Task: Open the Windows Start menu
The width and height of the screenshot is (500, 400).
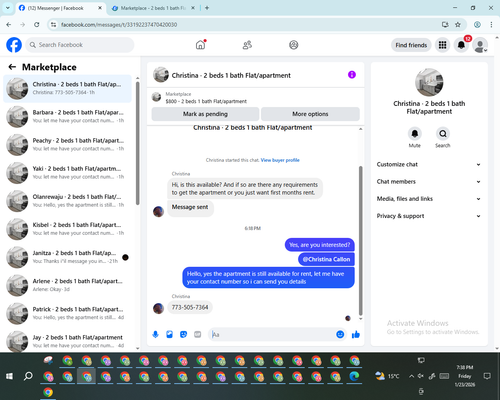Action: click(x=9, y=376)
